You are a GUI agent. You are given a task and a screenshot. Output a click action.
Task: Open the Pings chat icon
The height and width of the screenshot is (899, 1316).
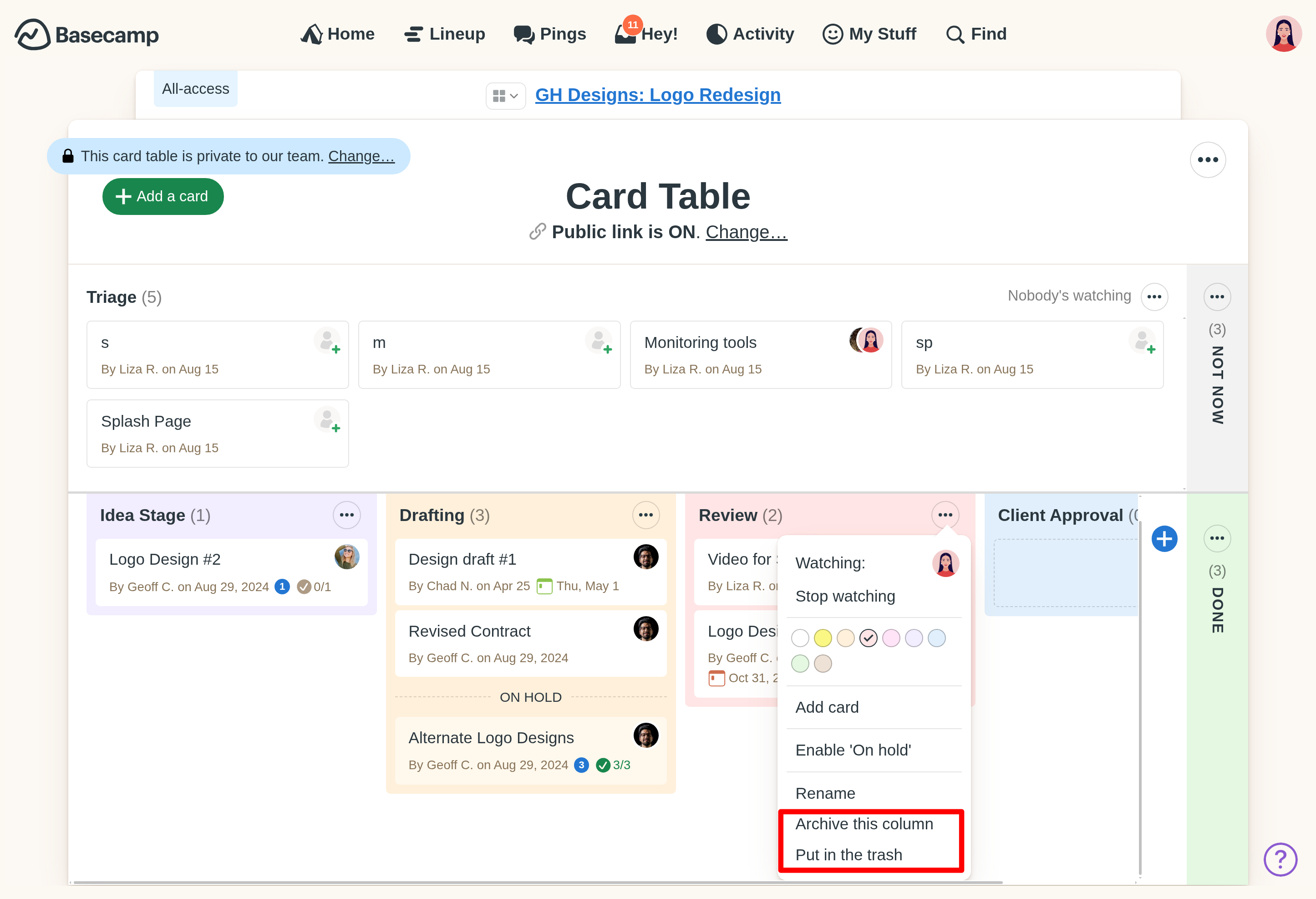point(524,35)
